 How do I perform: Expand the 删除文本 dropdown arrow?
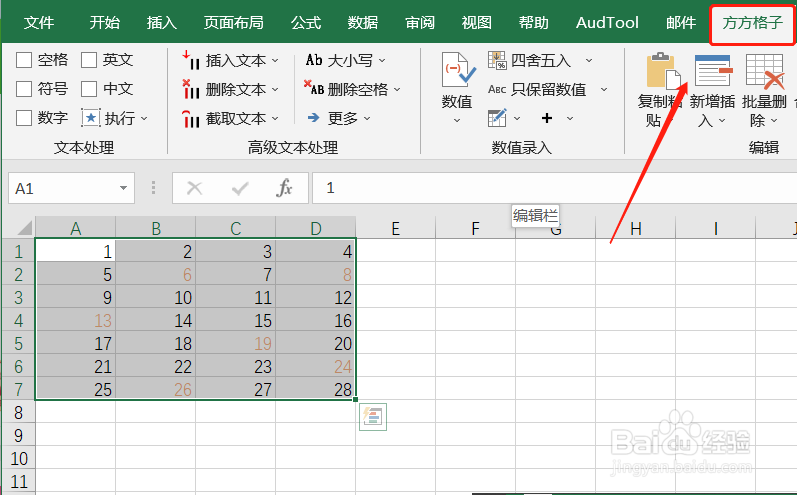click(x=275, y=89)
